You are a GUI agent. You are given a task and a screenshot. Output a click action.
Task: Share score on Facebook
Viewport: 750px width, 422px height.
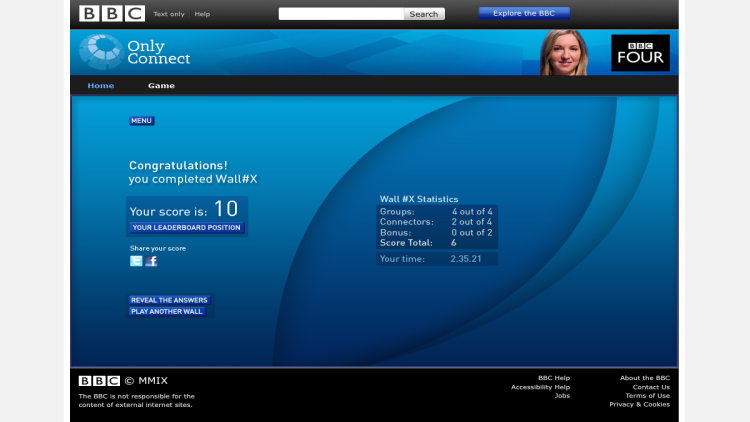click(x=151, y=261)
